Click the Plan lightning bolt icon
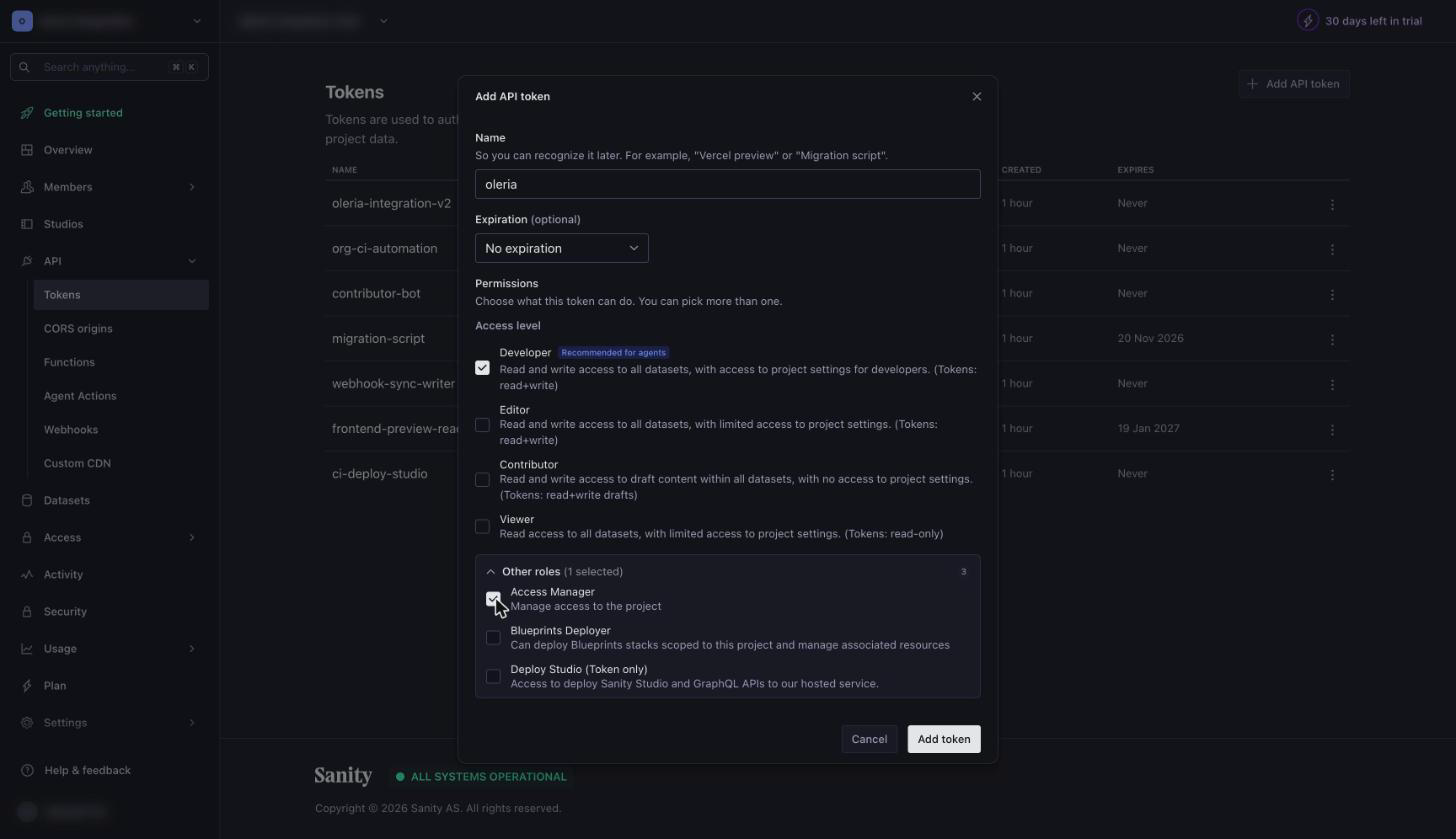The height and width of the screenshot is (839, 1456). [27, 686]
